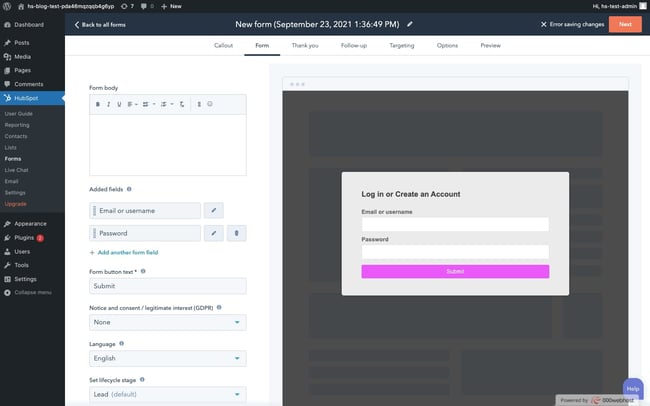Click the Form button text input
The width and height of the screenshot is (650, 406).
[x=167, y=286]
